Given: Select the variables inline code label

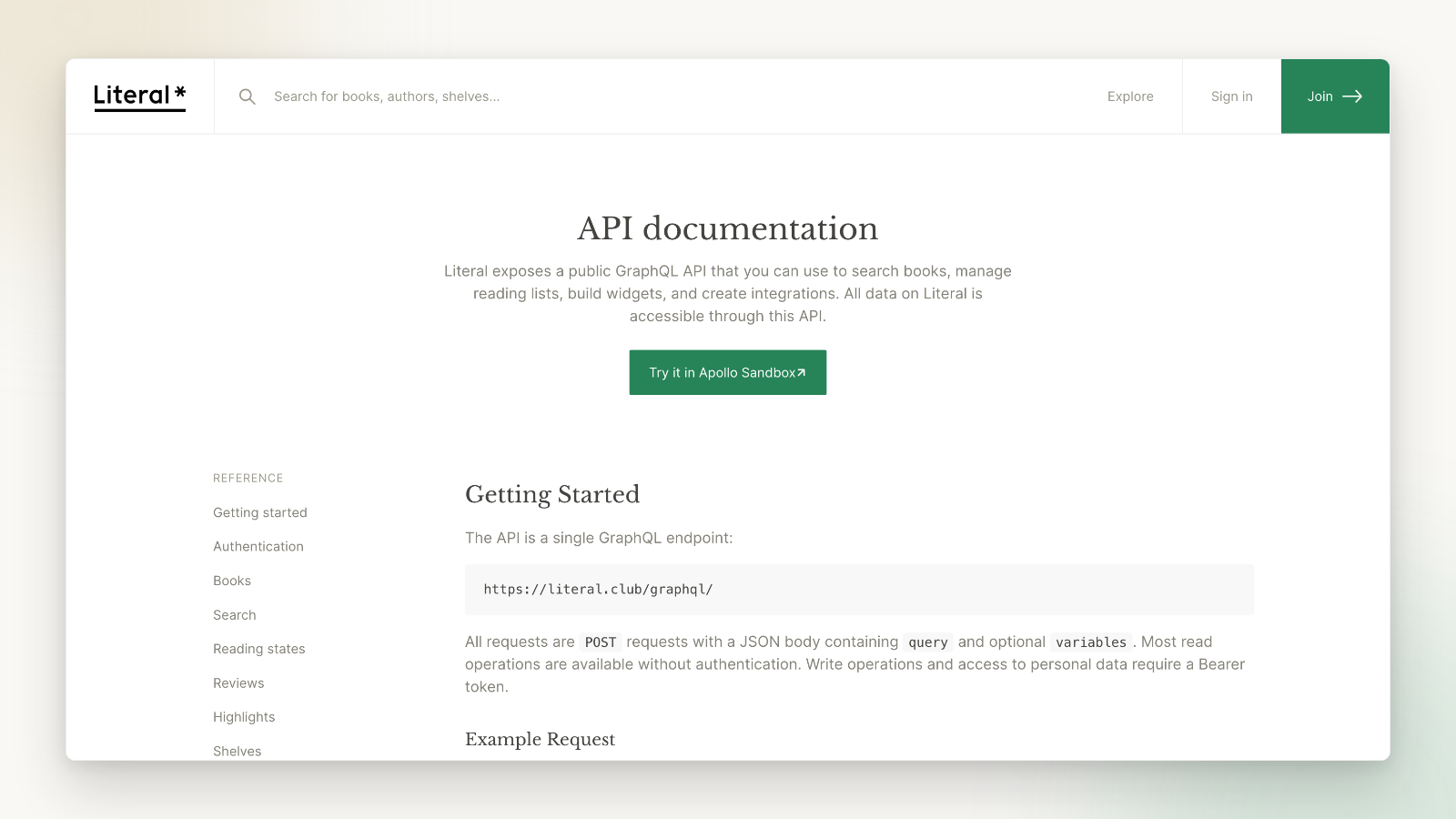Looking at the screenshot, I should [x=1091, y=642].
